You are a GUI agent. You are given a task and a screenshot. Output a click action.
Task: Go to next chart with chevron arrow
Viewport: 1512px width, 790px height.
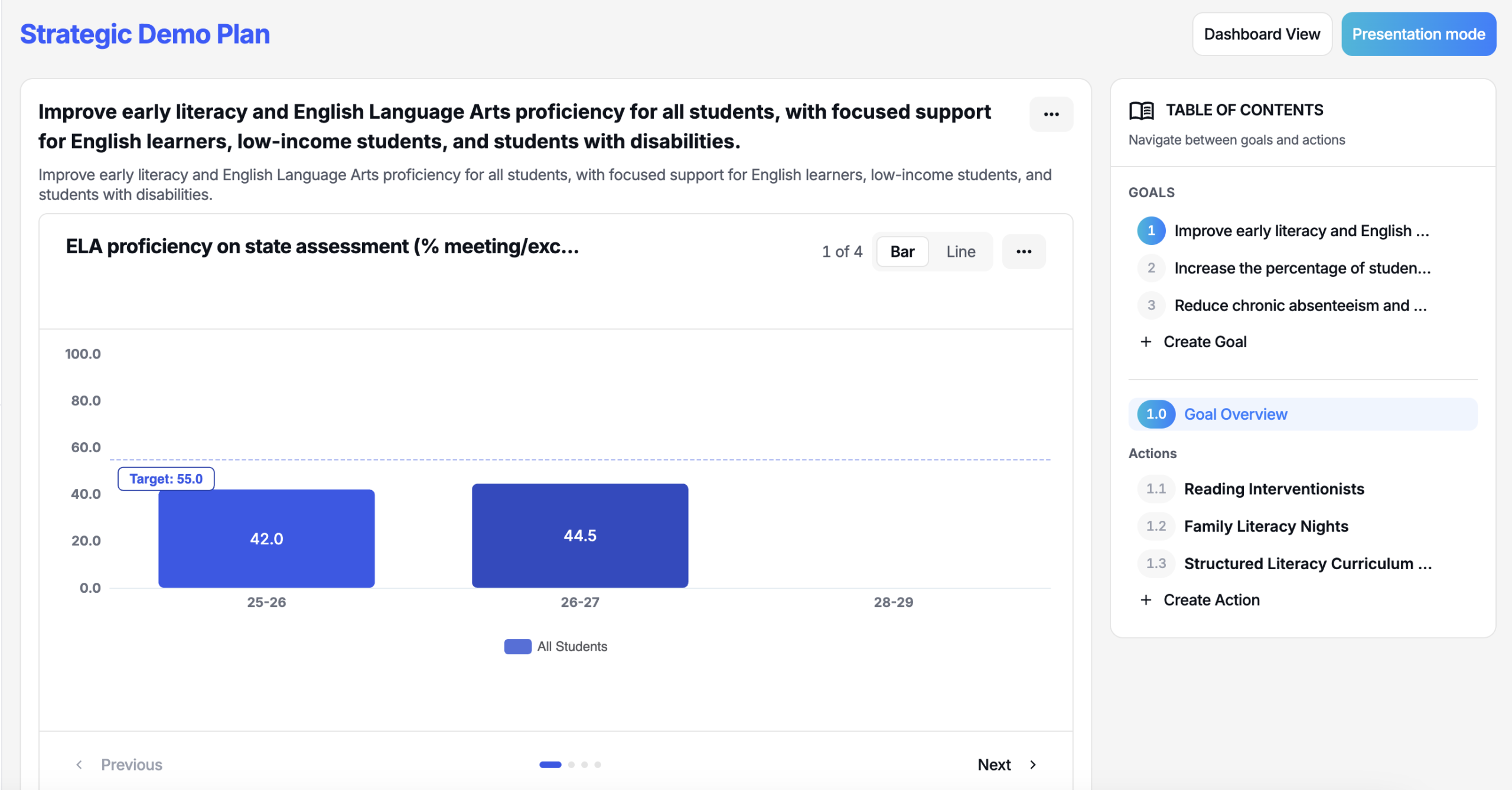1032,765
